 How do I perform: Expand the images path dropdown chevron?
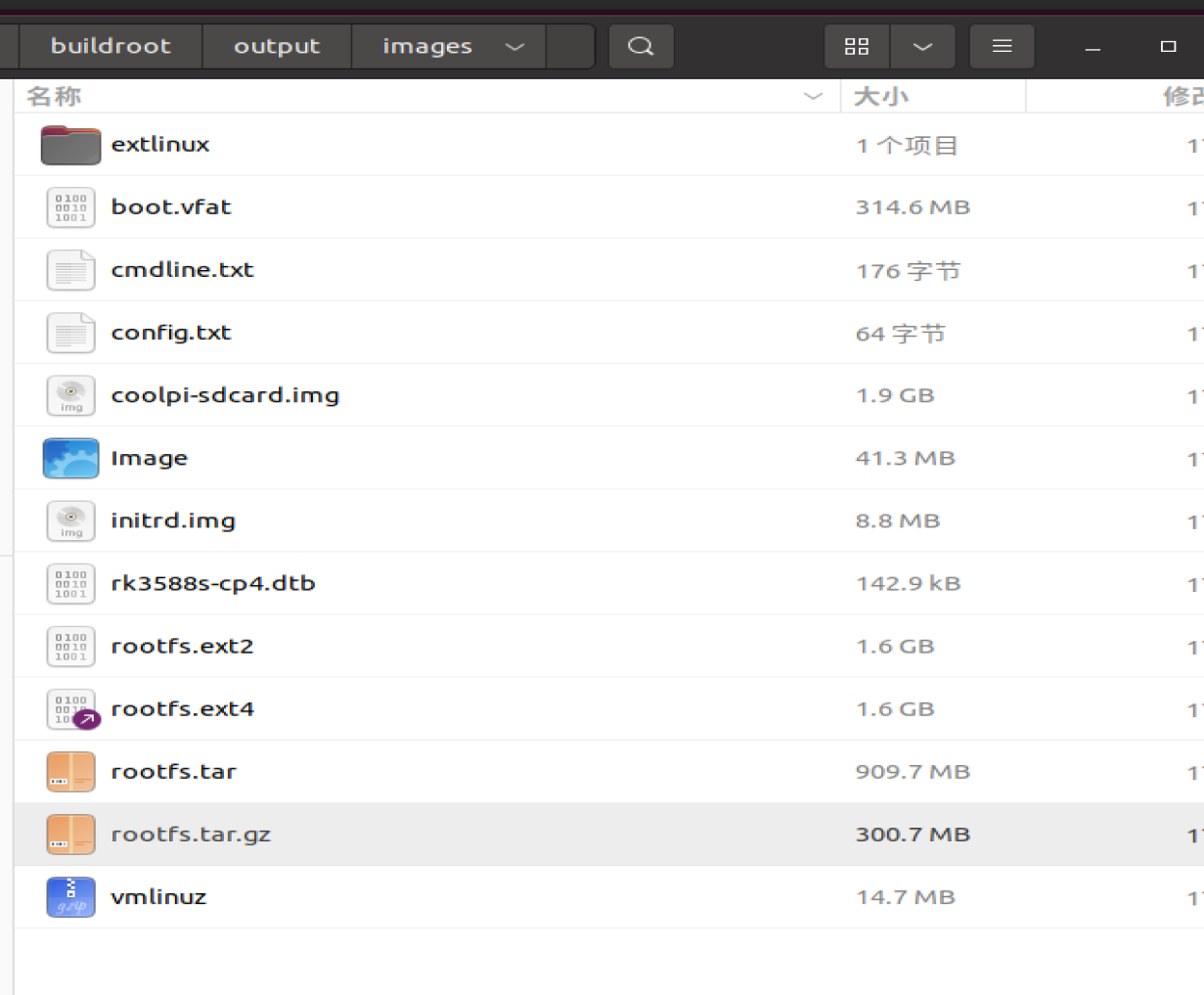pos(515,46)
